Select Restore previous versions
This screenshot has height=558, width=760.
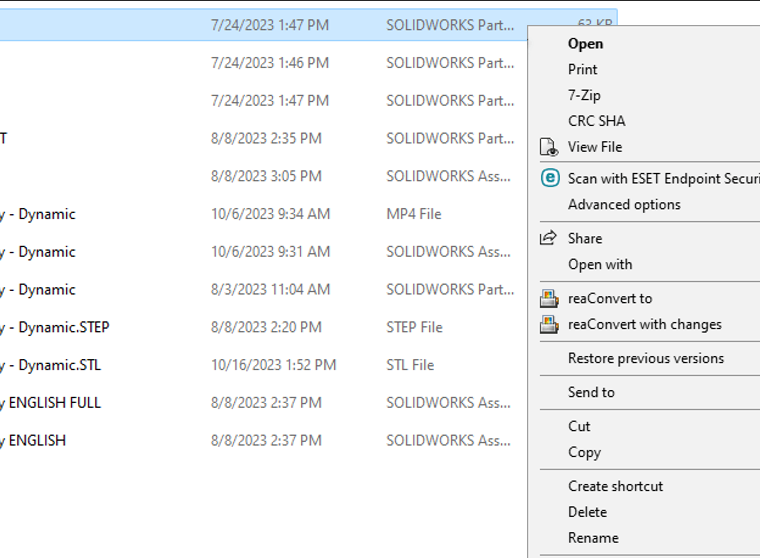point(646,358)
